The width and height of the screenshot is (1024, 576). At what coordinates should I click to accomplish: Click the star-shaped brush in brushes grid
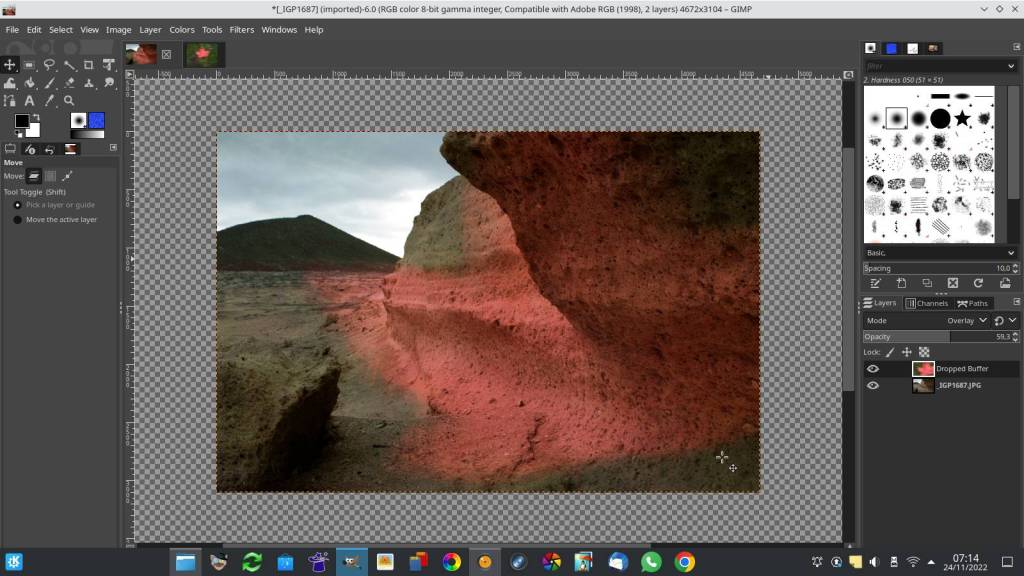point(962,119)
